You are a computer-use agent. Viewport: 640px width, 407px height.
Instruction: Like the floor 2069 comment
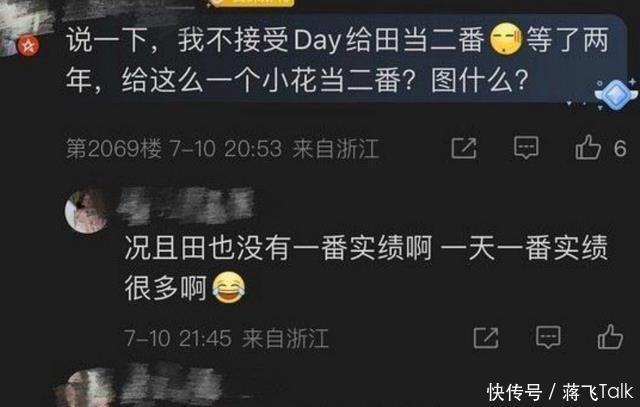click(588, 147)
